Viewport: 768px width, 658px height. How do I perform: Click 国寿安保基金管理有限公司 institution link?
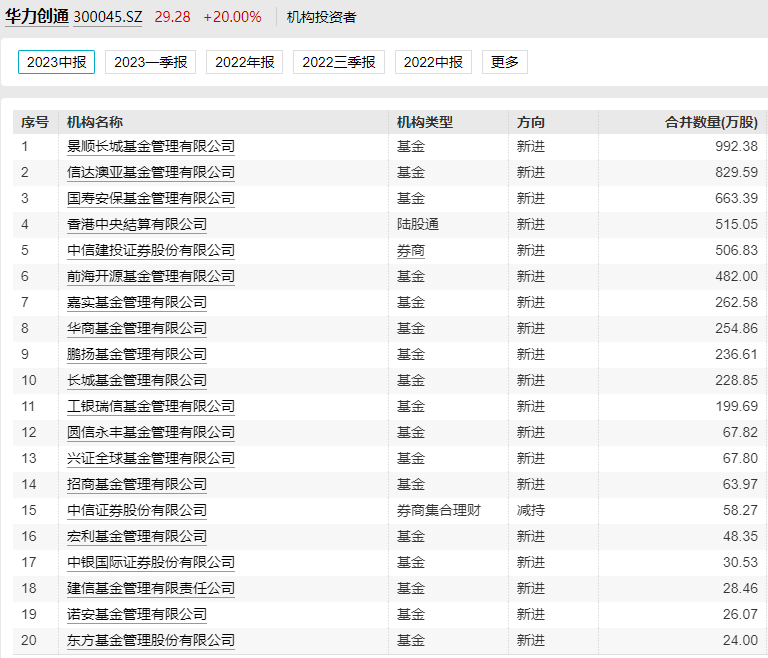click(150, 198)
